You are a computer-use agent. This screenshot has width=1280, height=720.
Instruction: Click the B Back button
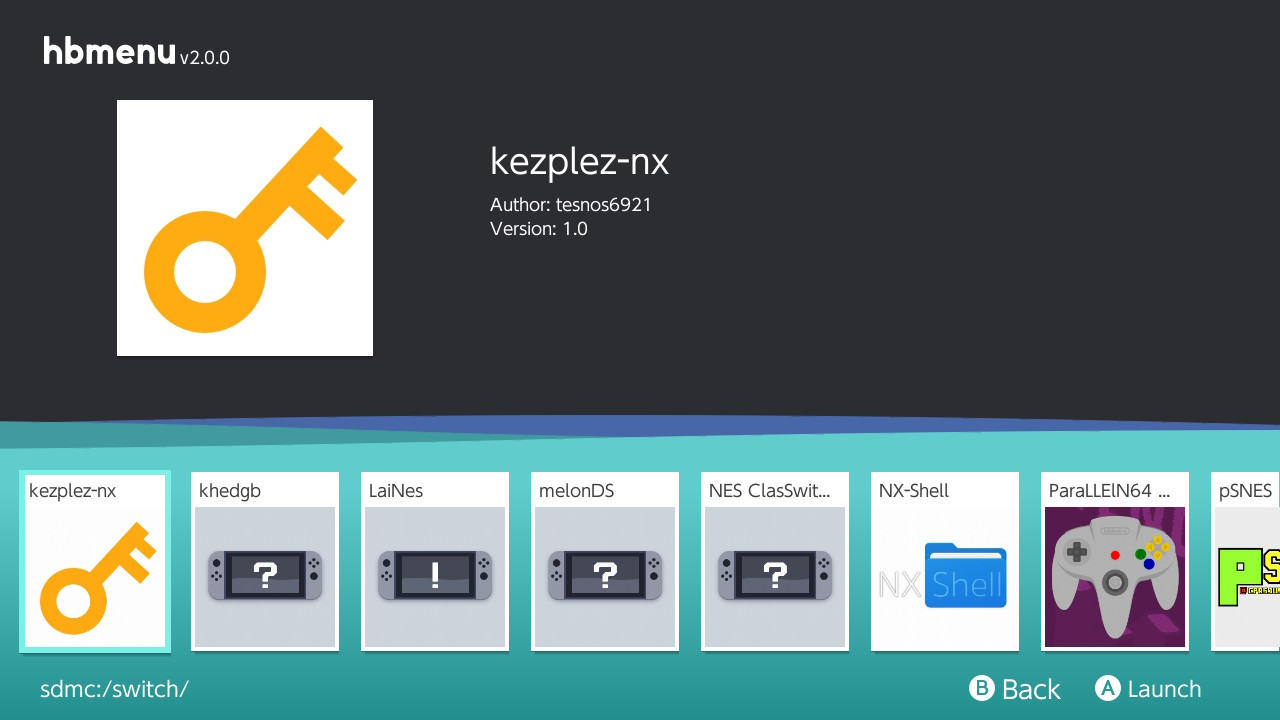(x=1015, y=689)
